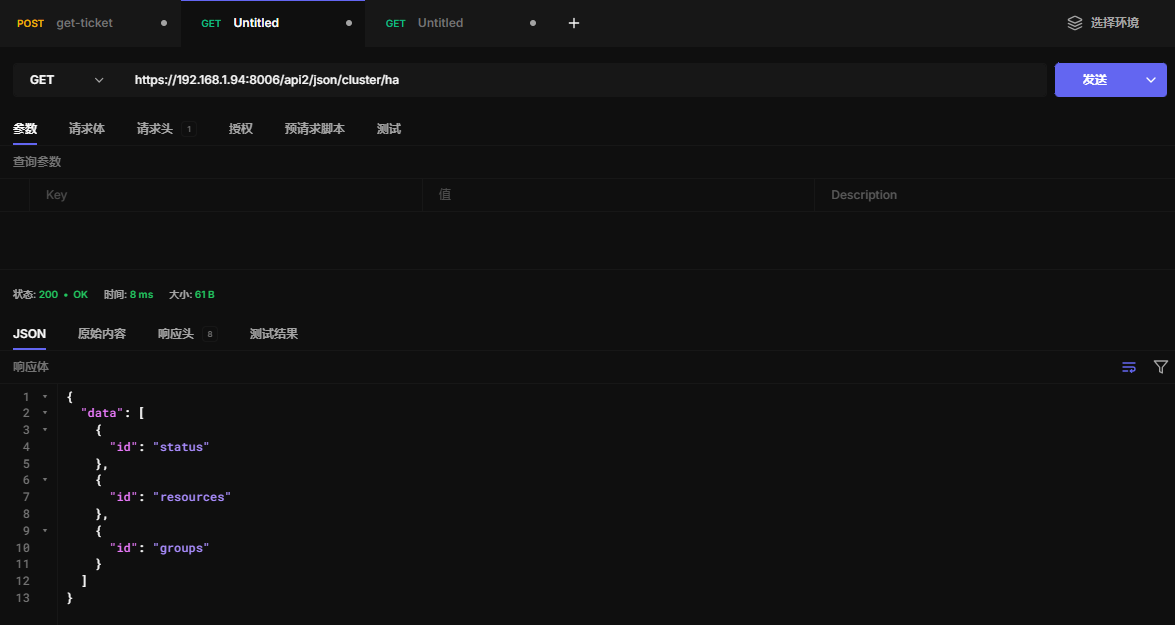This screenshot has height=625, width=1175.
Task: Show the 原始内容 raw response tab
Action: click(102, 334)
